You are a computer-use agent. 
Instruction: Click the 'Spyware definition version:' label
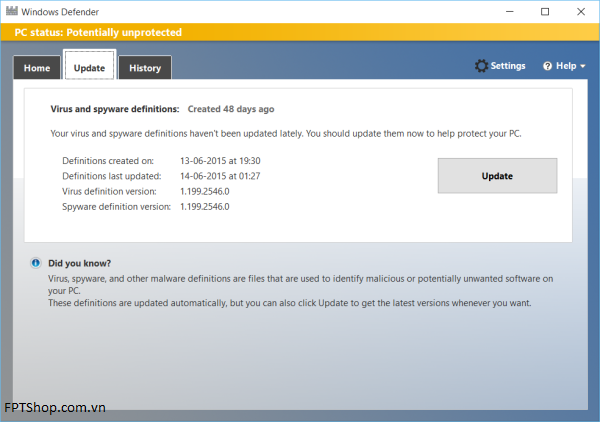click(116, 207)
